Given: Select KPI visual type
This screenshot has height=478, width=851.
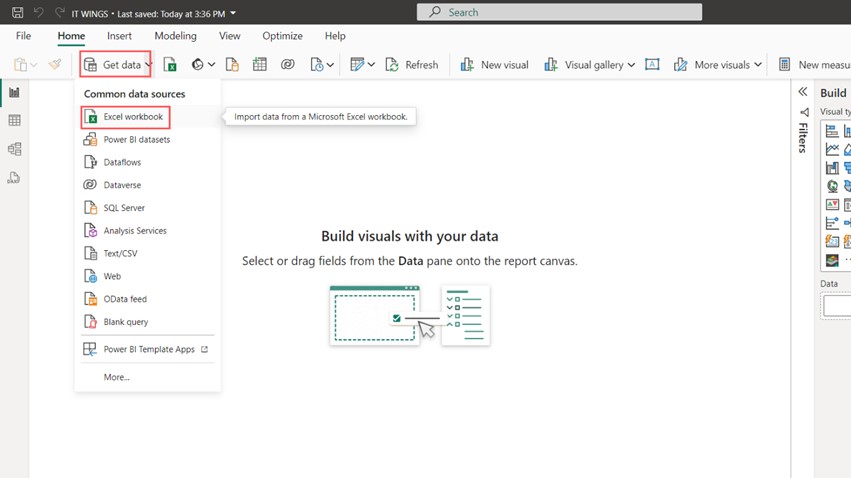Looking at the screenshot, I should coord(832,205).
